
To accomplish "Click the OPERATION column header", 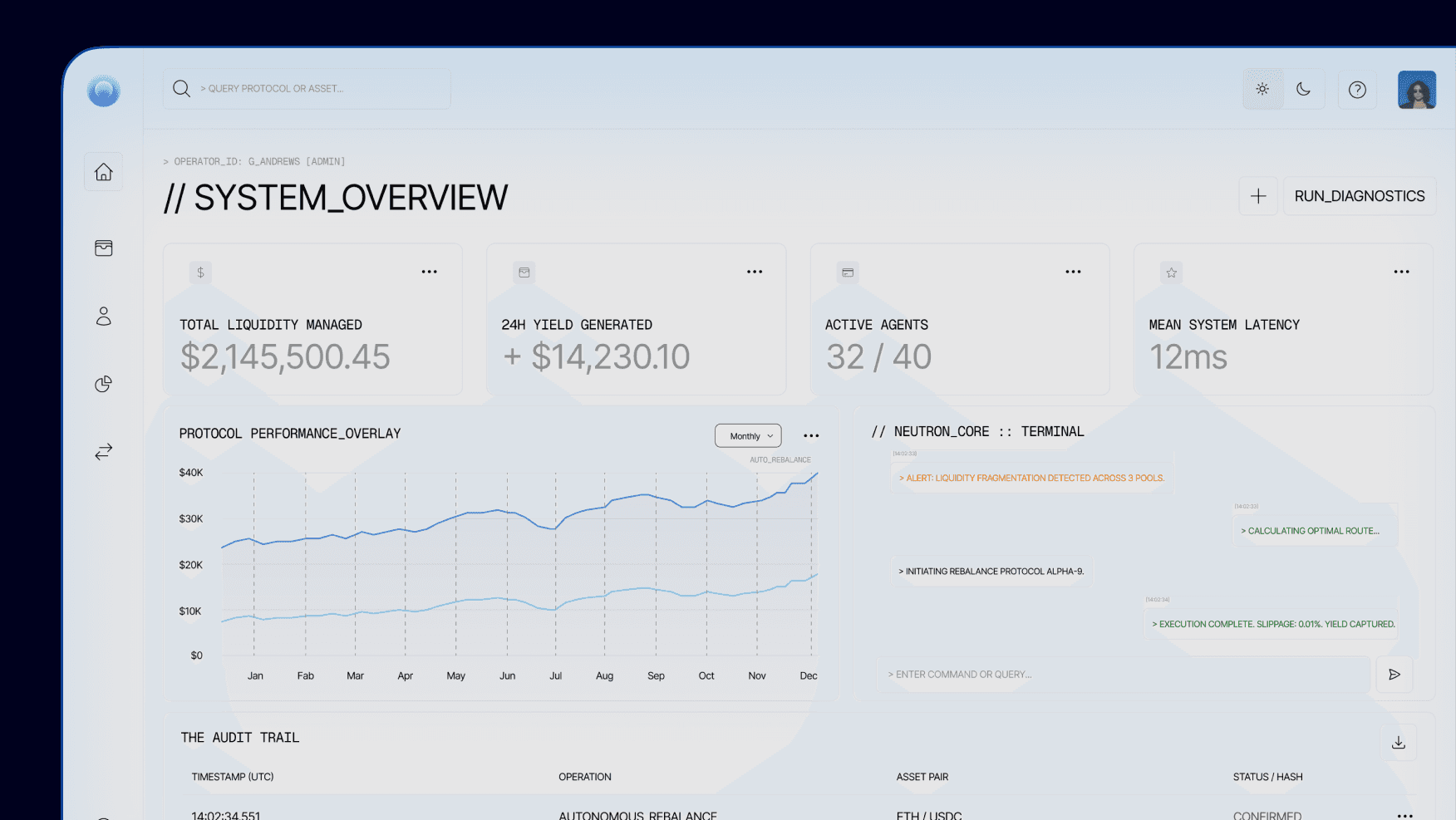I will [585, 777].
